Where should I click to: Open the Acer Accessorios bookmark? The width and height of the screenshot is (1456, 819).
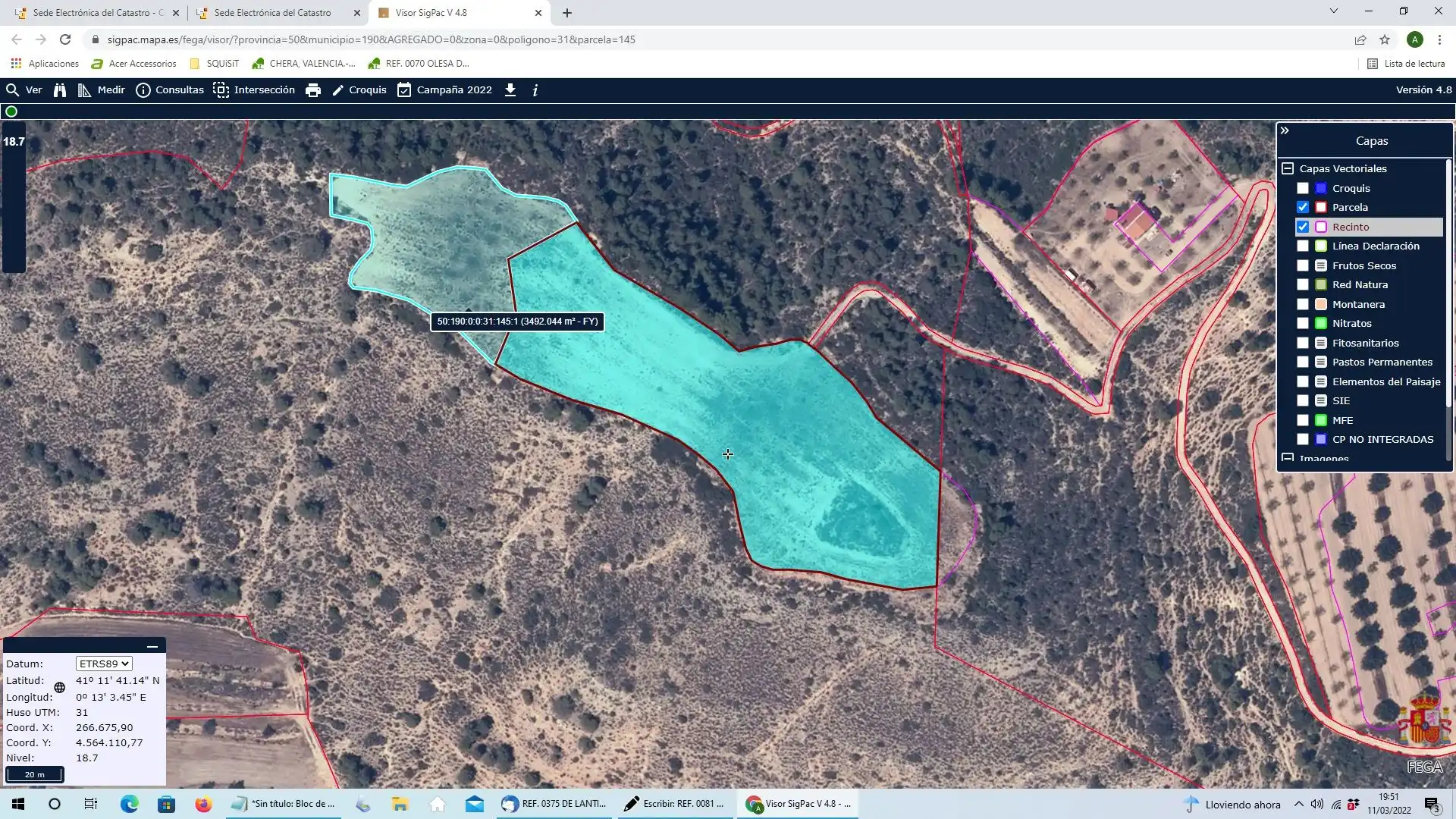(x=133, y=64)
